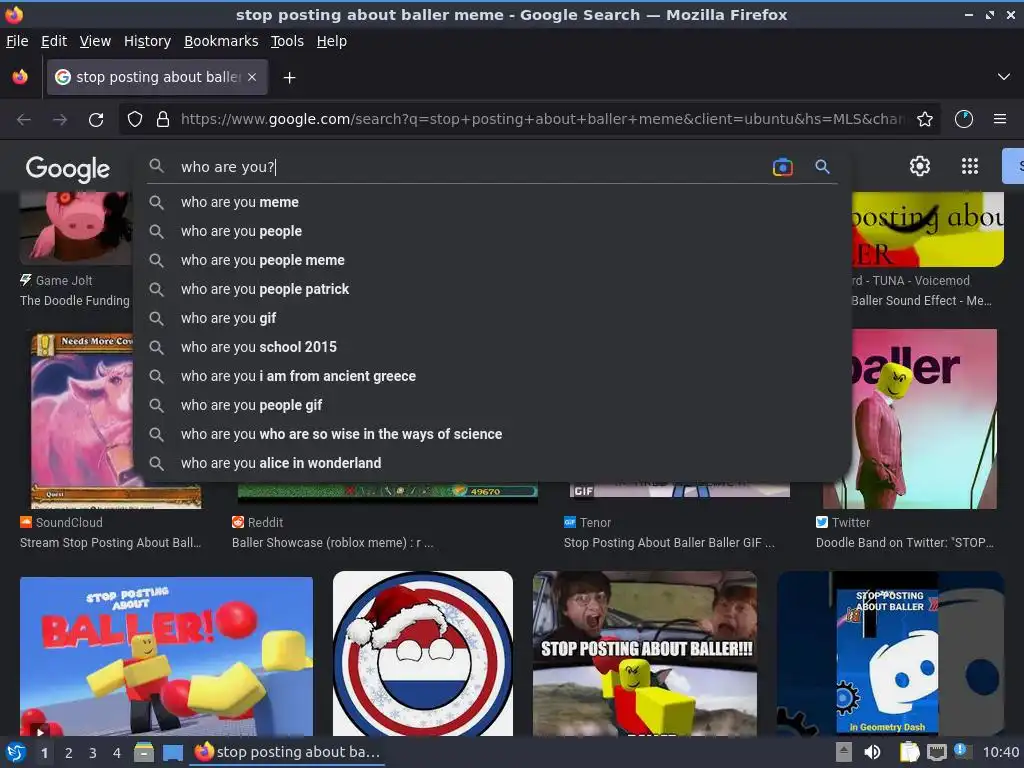The width and height of the screenshot is (1024, 768).
Task: Open the Santa hat countryball thumbnail
Action: tap(423, 654)
